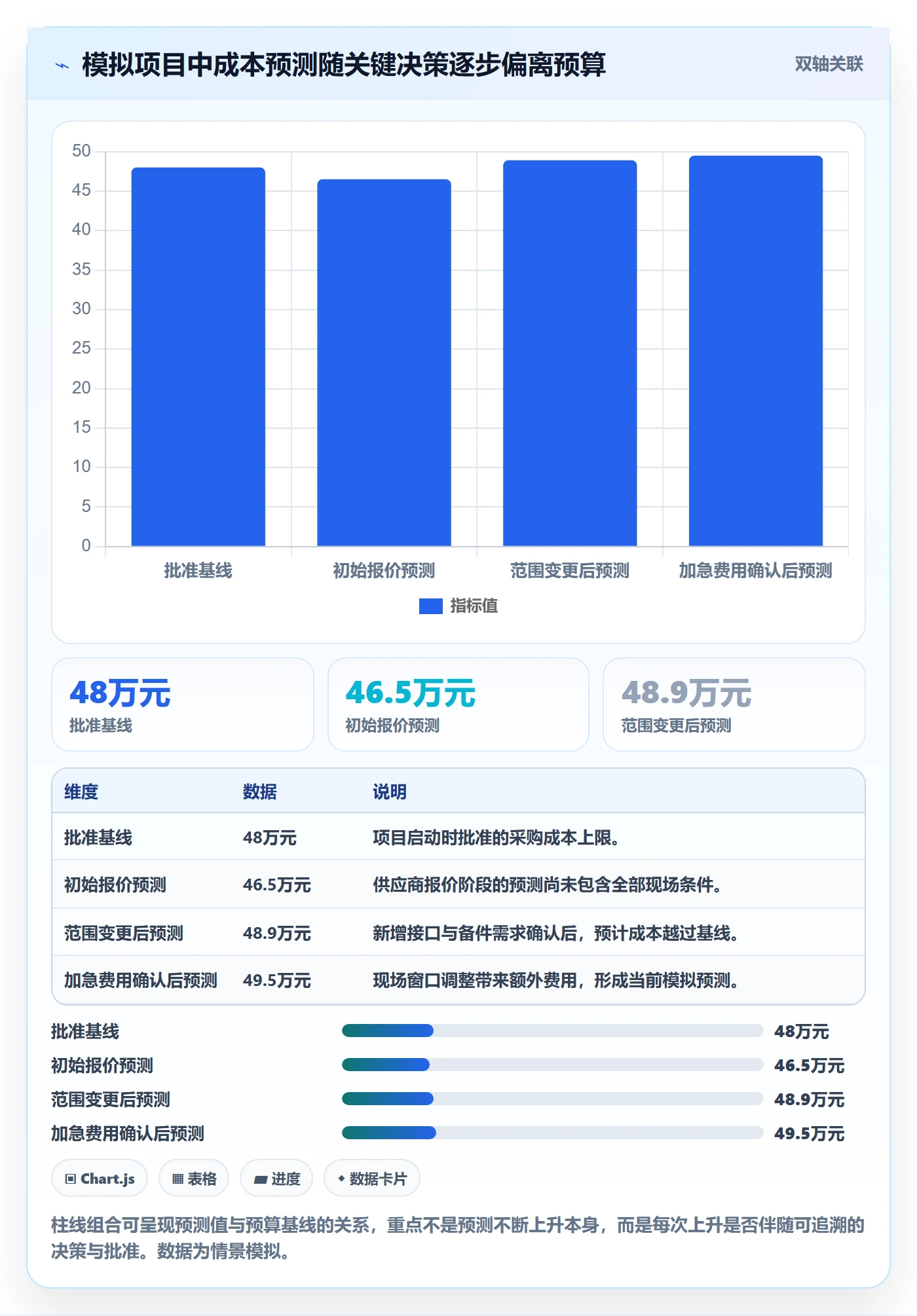Click the square icon in Chart.js chip
Viewport: 917px width, 1316px height.
click(x=71, y=1180)
